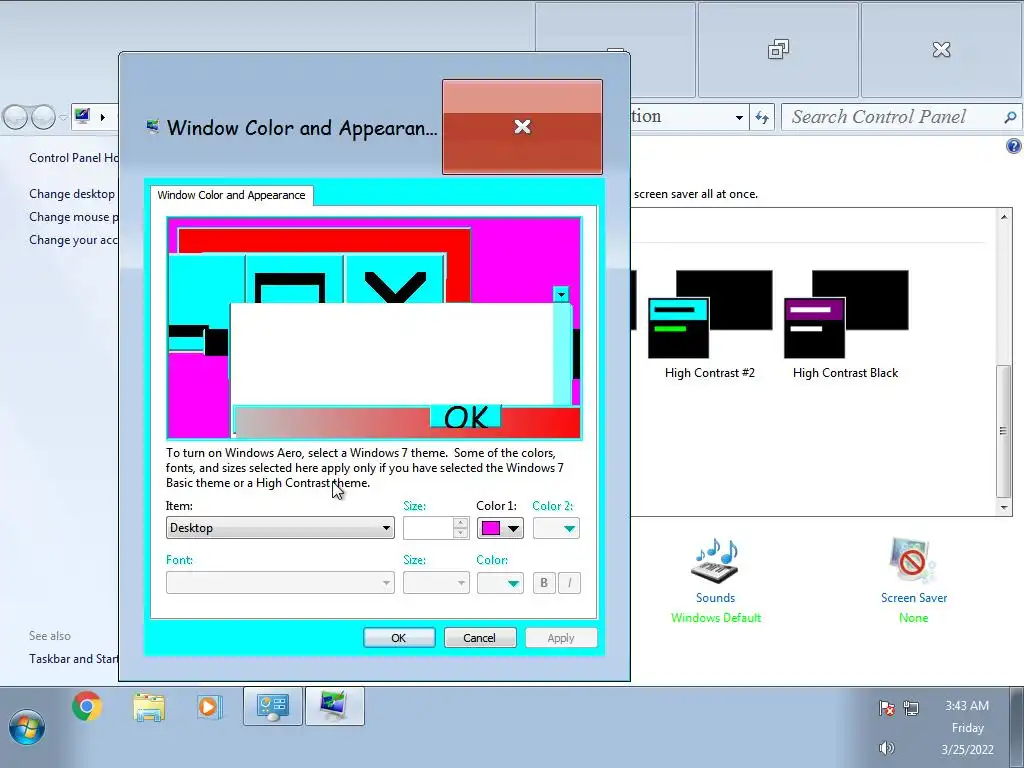The width and height of the screenshot is (1024, 768).
Task: Click the appearance preview pane
Action: coord(374,328)
